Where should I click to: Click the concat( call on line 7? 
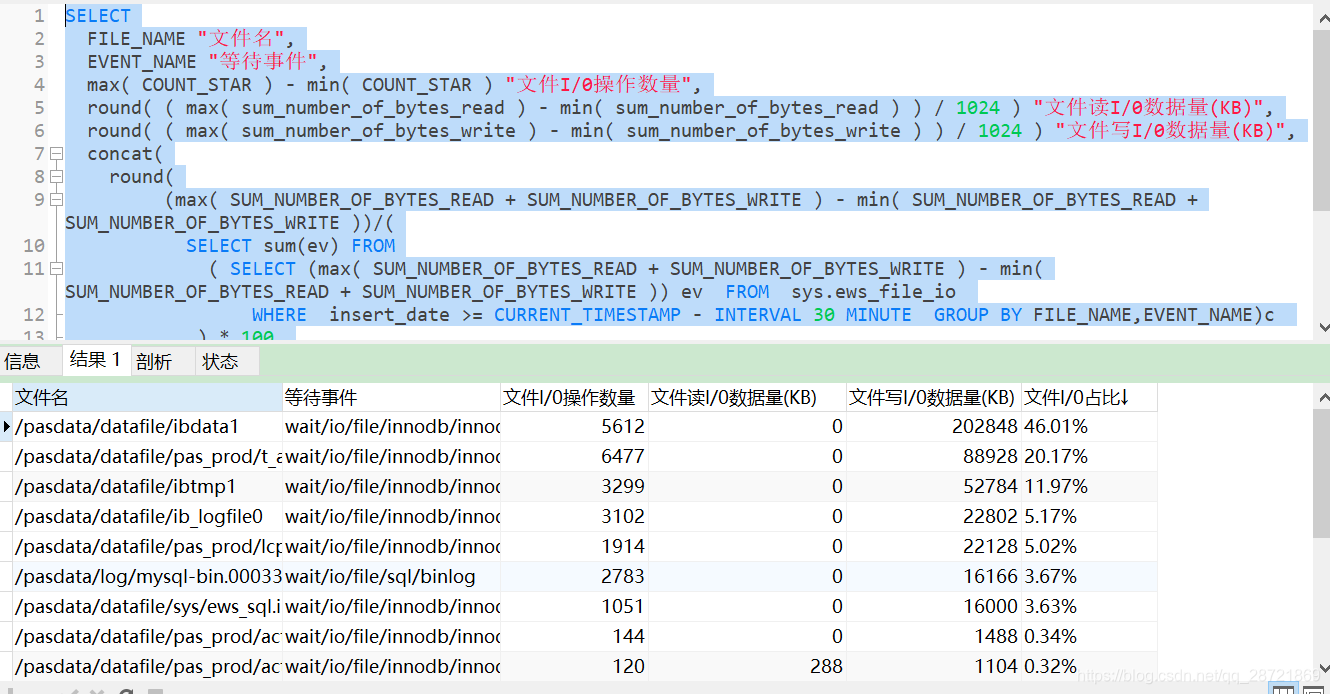[x=125, y=154]
